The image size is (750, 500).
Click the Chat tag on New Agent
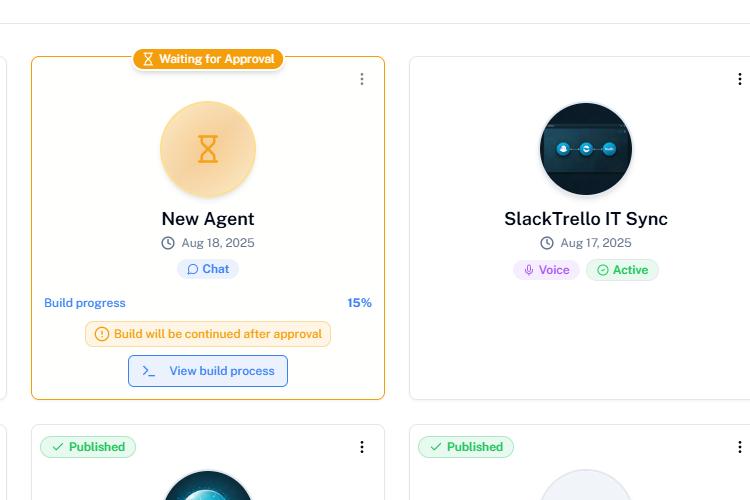tap(208, 269)
